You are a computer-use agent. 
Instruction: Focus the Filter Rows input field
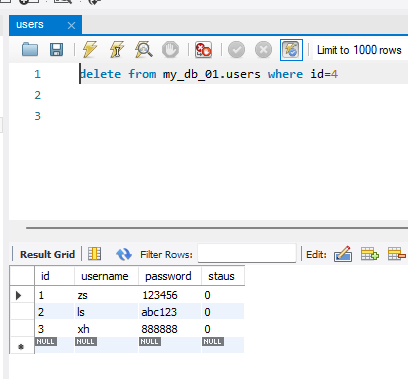247,253
